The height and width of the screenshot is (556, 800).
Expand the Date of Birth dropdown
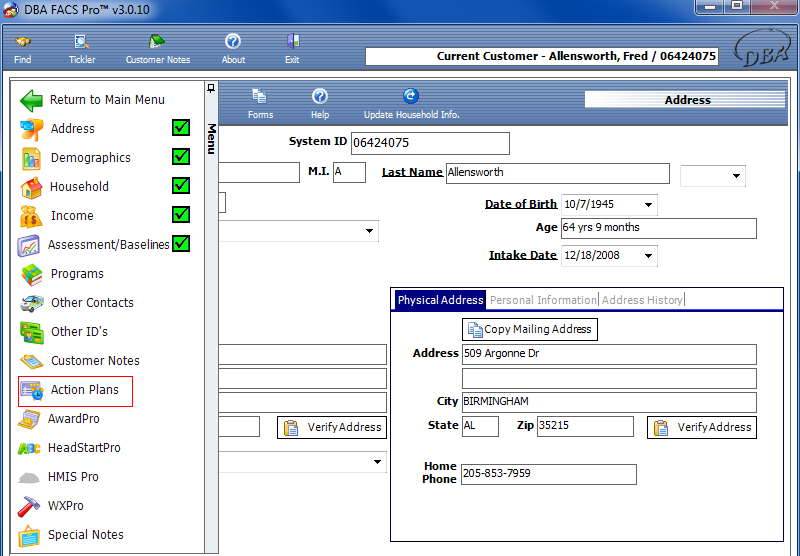[648, 205]
